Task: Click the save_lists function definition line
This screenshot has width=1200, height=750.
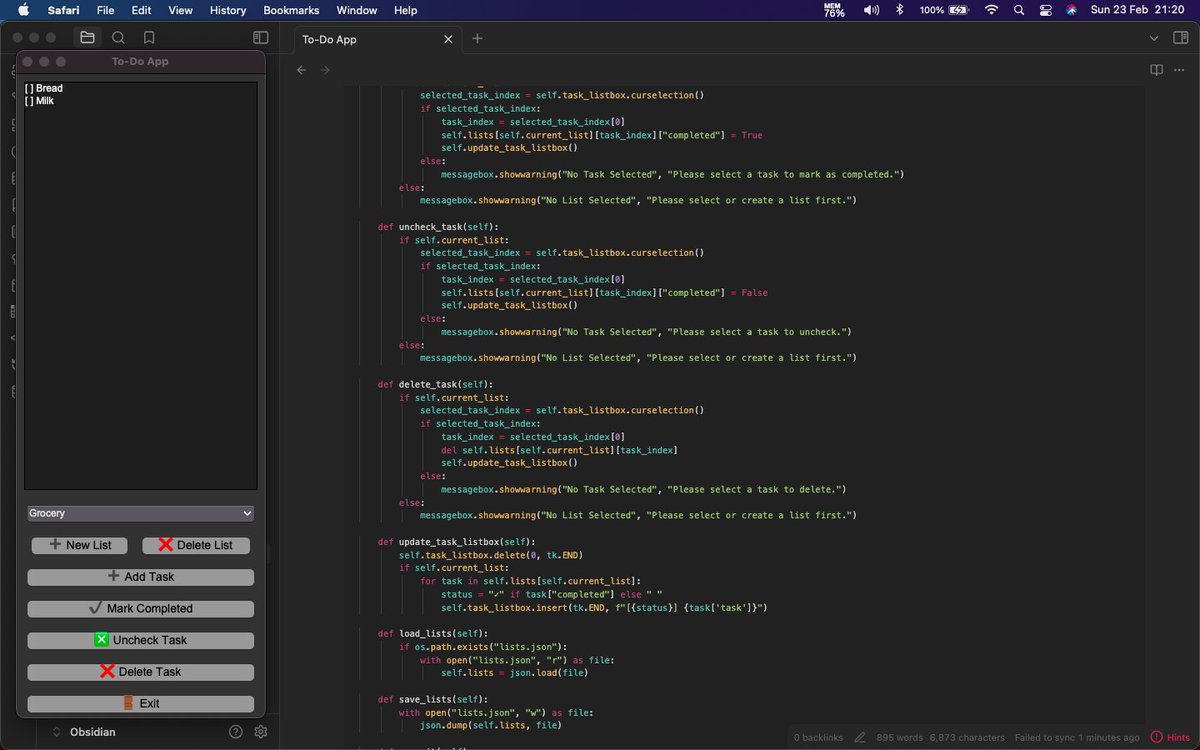Action: (x=432, y=699)
